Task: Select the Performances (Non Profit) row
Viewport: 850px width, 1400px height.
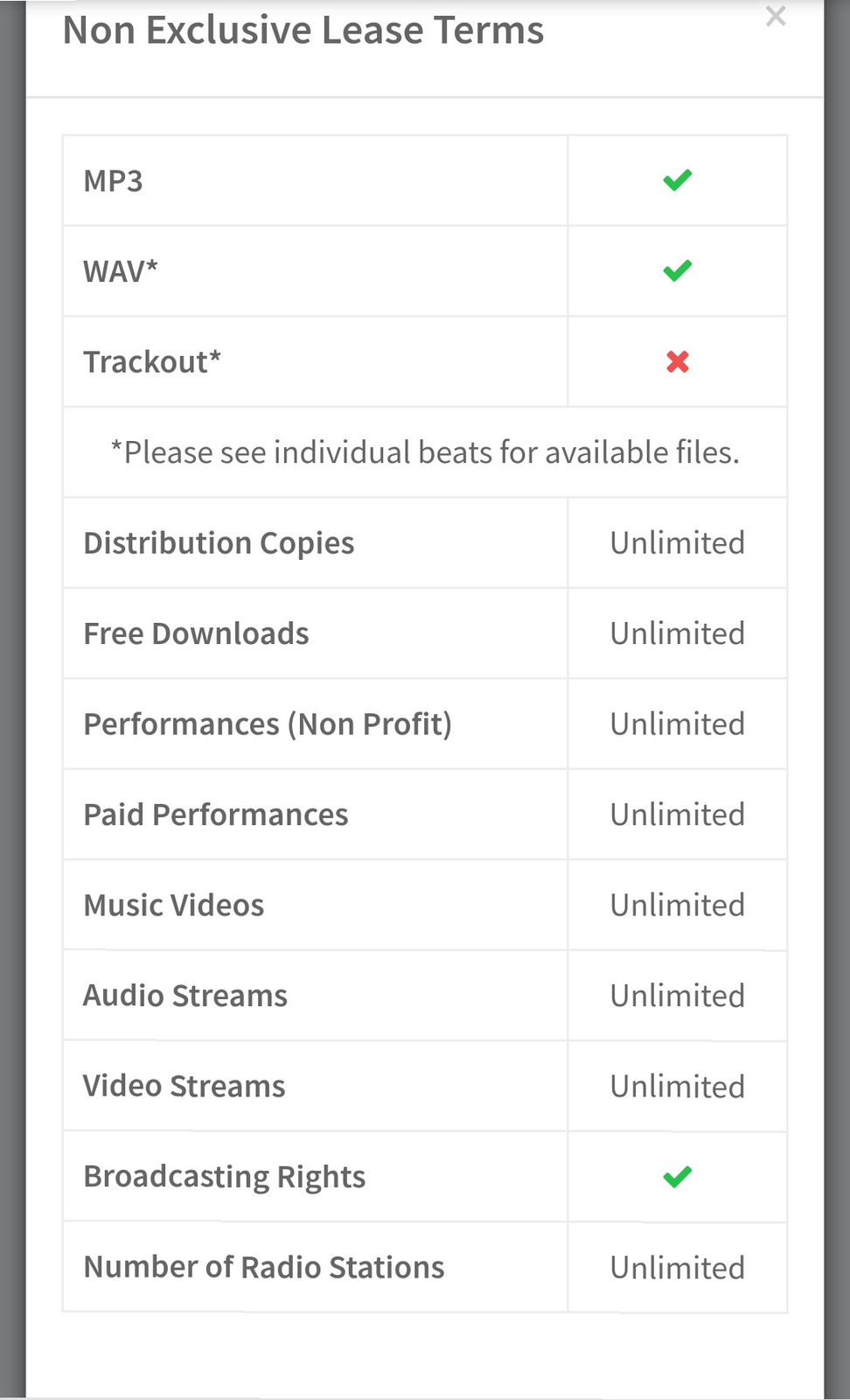Action: 268,724
